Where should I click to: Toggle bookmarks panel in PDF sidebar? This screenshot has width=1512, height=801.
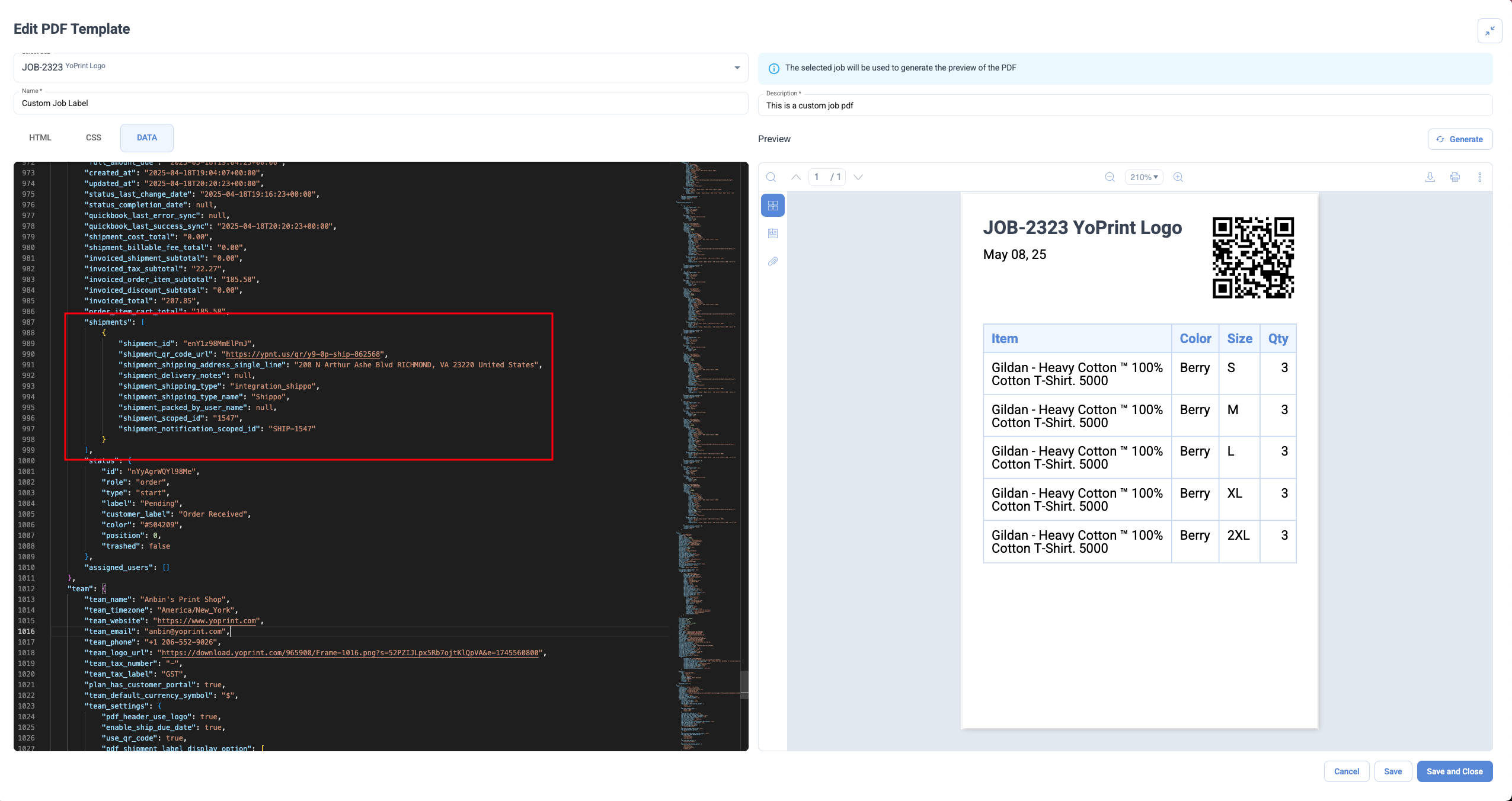coord(773,233)
